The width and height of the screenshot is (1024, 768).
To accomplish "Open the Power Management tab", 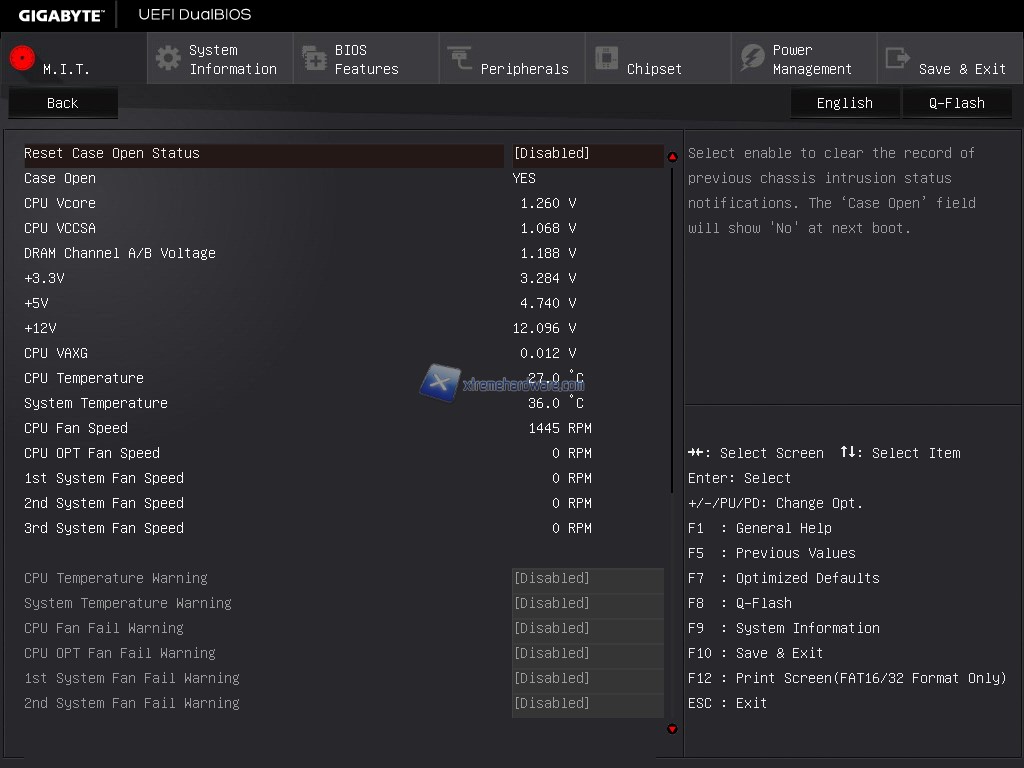I will (x=811, y=60).
